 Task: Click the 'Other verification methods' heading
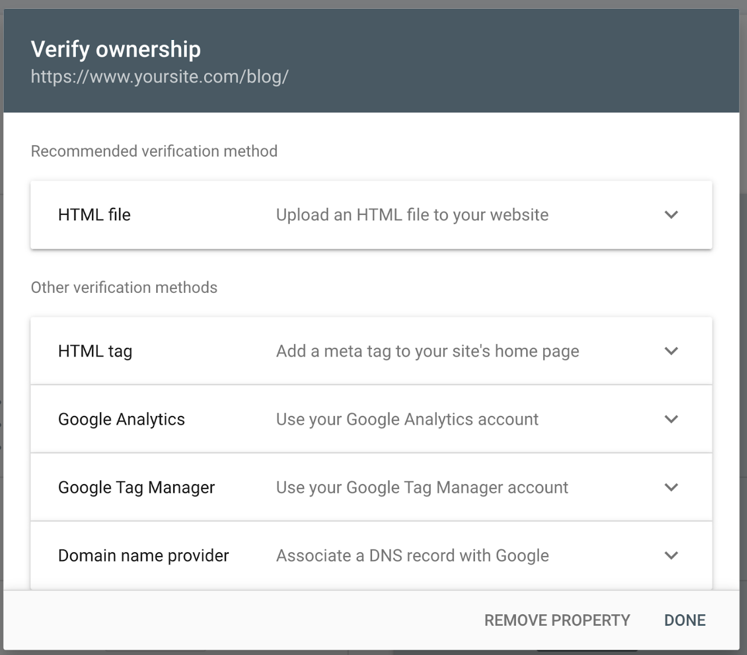124,287
